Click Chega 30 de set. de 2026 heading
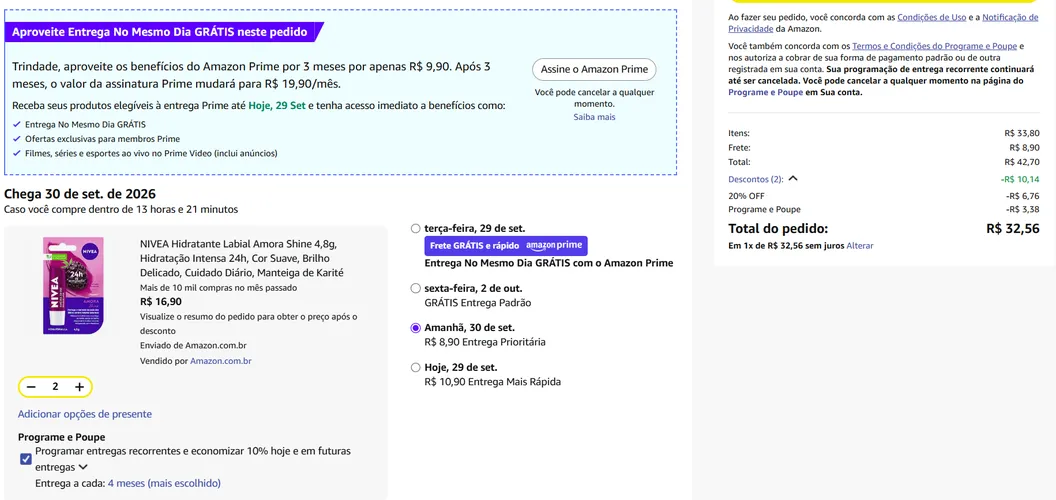This screenshot has height=500, width=1056. [79, 194]
